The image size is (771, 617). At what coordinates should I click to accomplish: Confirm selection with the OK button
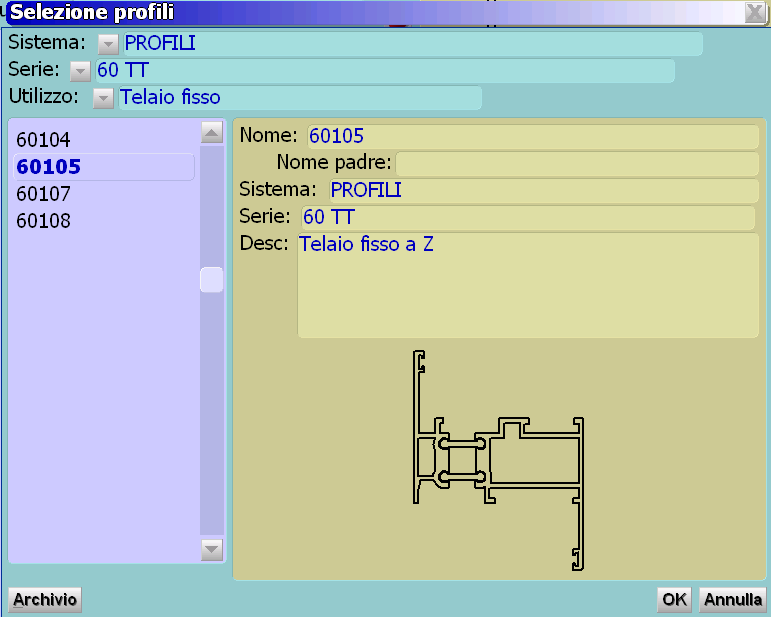(674, 600)
